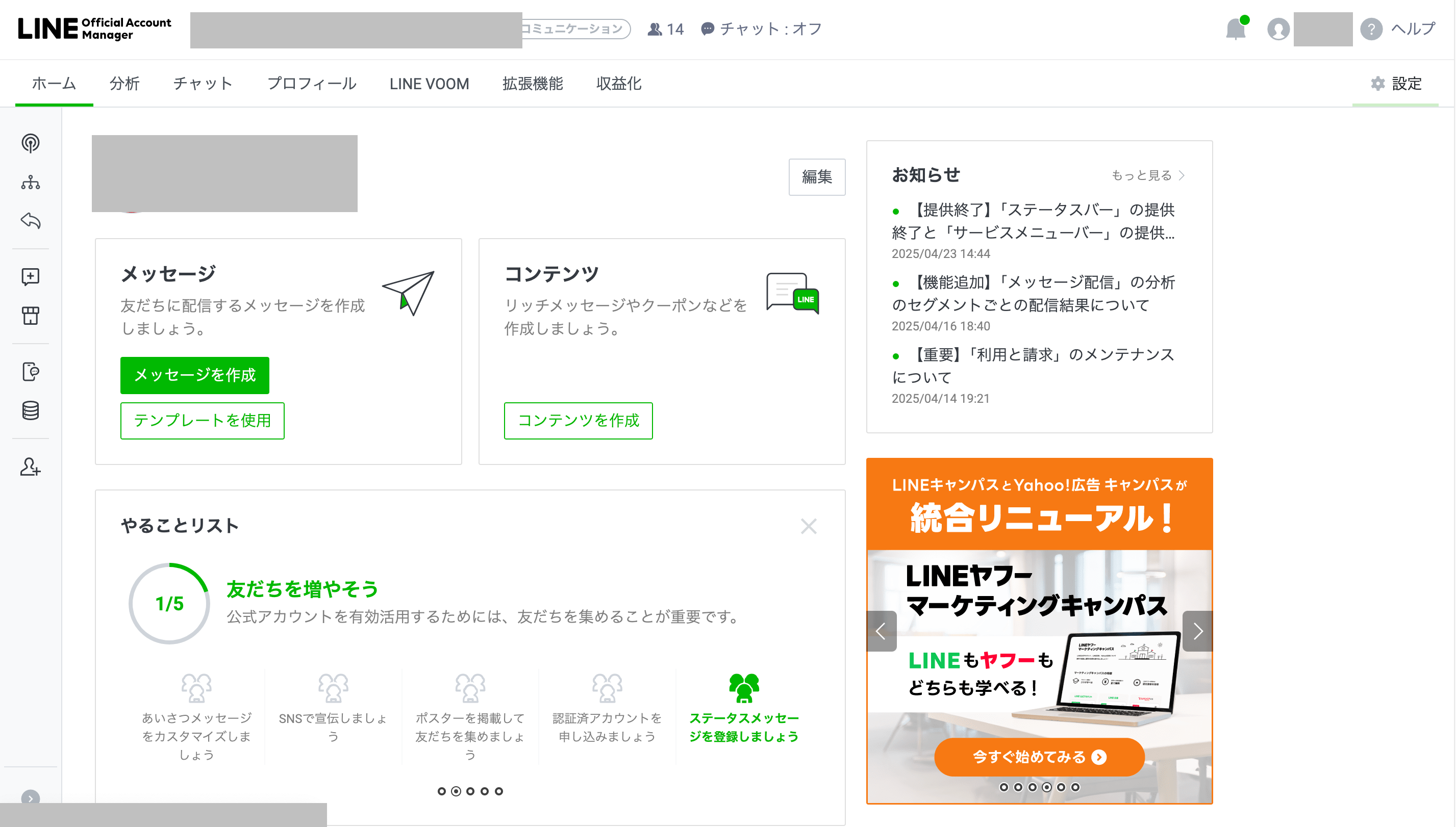Select first banner carousel dot
Image resolution: width=1456 pixels, height=827 pixels.
(x=1003, y=787)
